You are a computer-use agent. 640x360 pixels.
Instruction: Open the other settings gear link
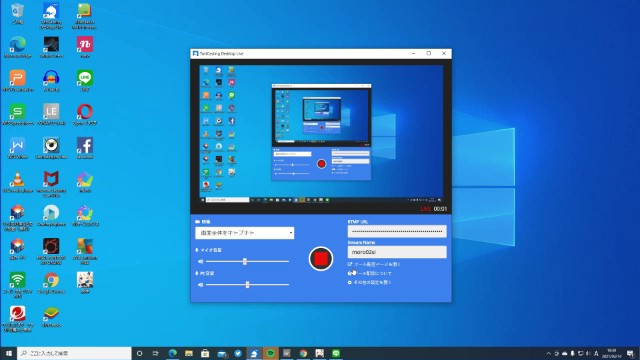click(369, 282)
